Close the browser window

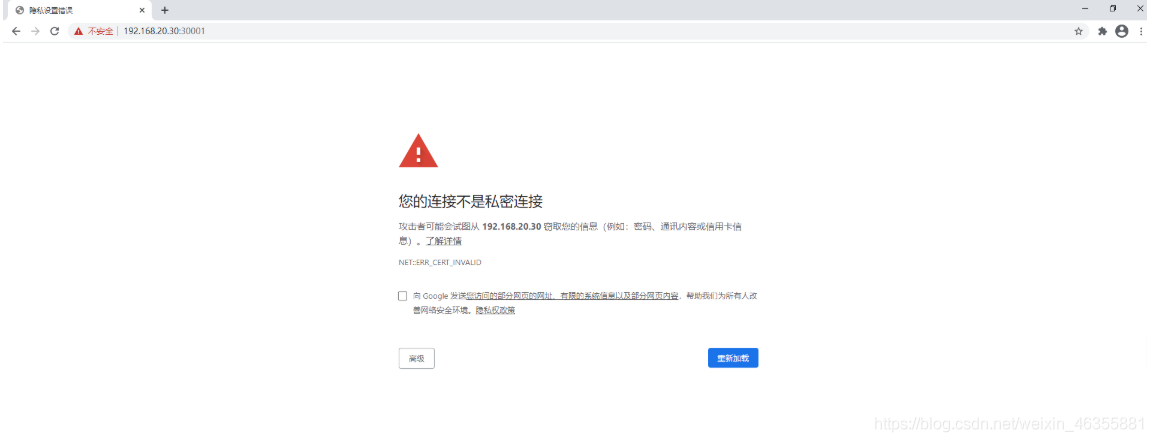(x=1140, y=9)
